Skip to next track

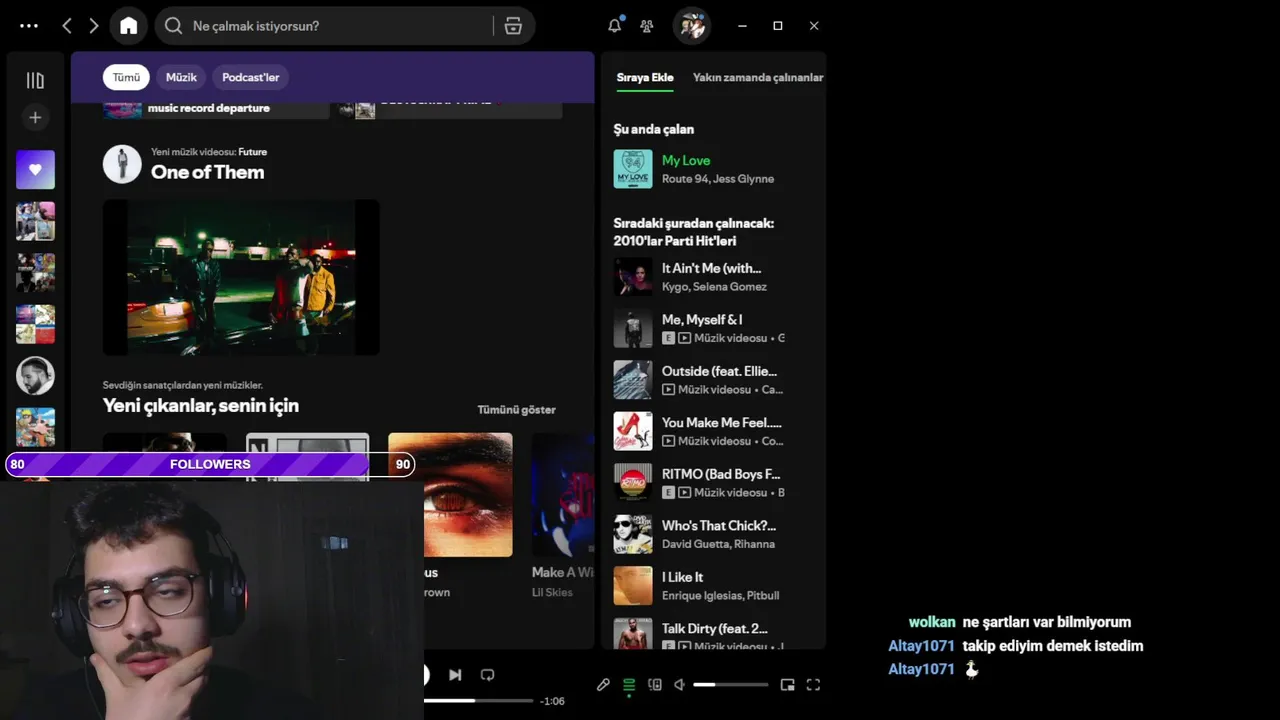coord(455,675)
